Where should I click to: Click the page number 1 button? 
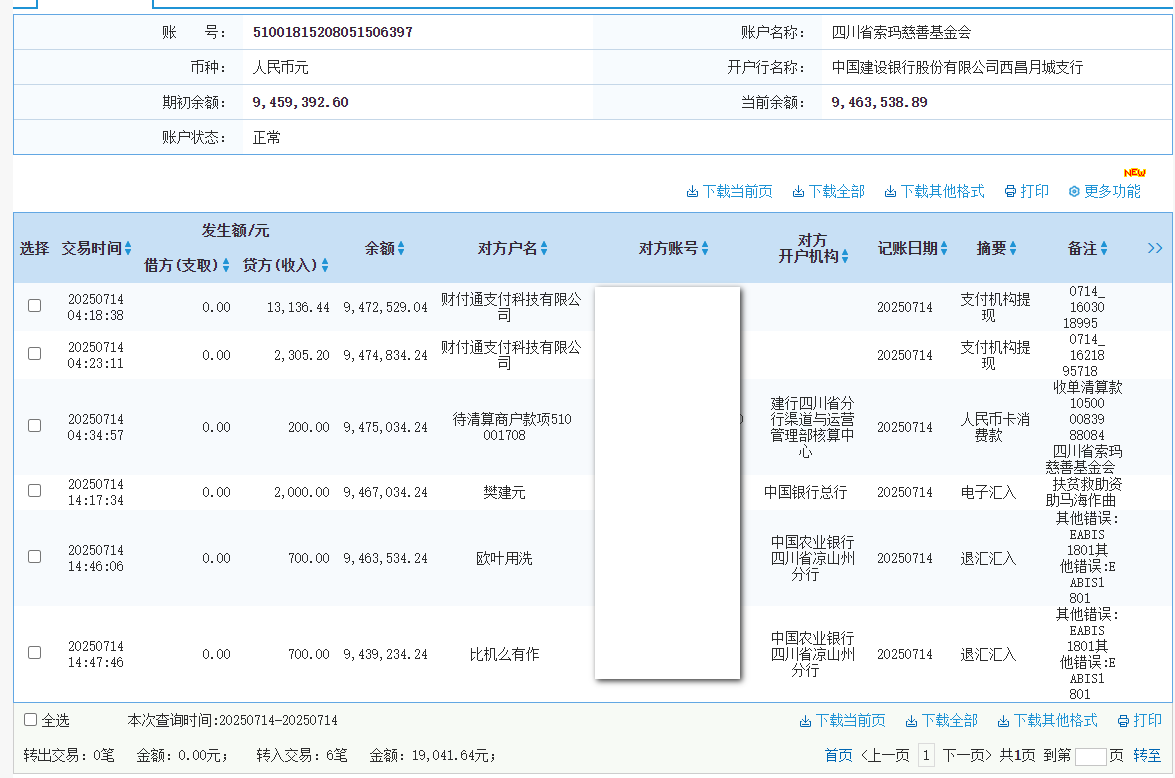[926, 756]
